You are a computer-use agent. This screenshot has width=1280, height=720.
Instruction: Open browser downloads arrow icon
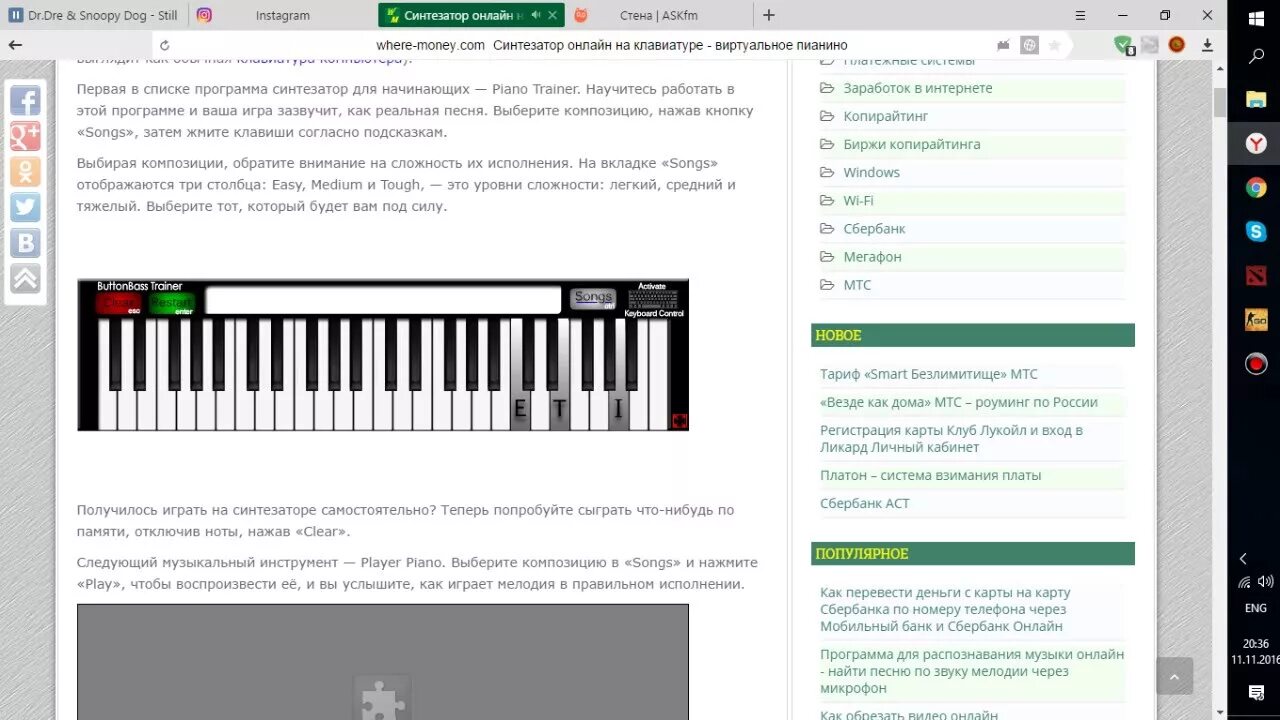1207,45
